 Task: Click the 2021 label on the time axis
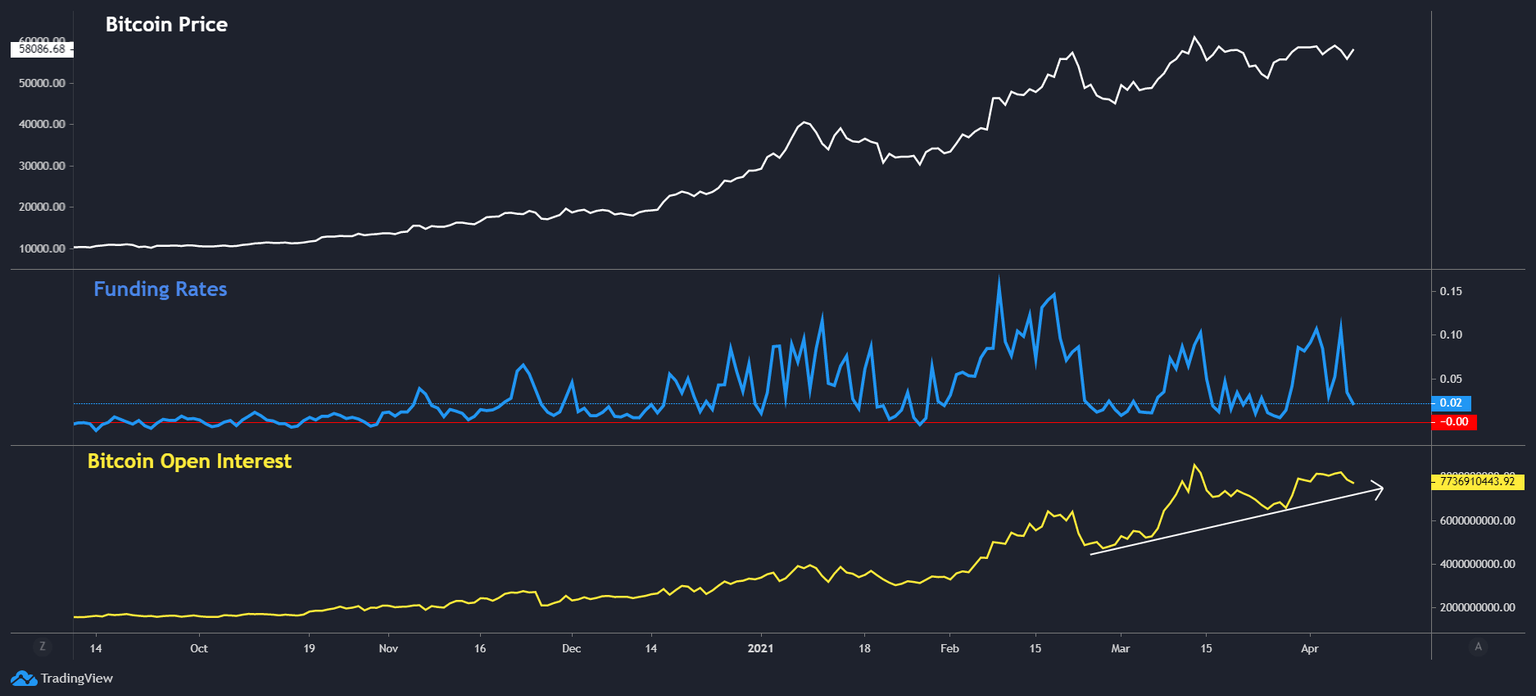click(761, 648)
